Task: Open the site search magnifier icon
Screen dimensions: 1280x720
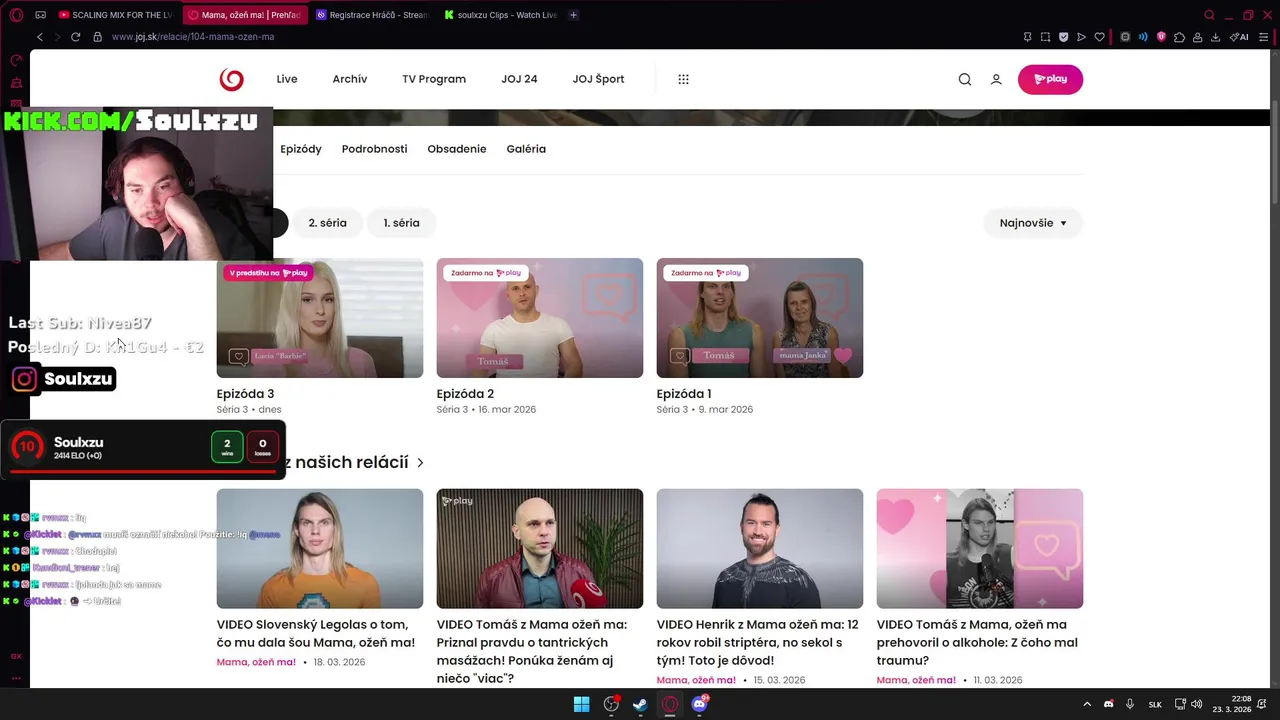Action: [x=965, y=79]
